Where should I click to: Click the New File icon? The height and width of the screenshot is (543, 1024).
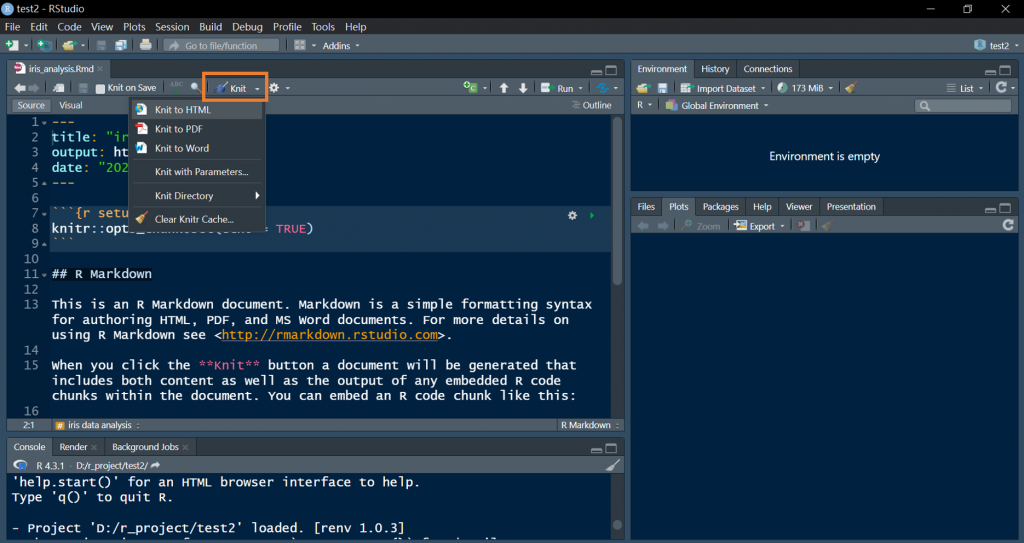click(x=12, y=45)
